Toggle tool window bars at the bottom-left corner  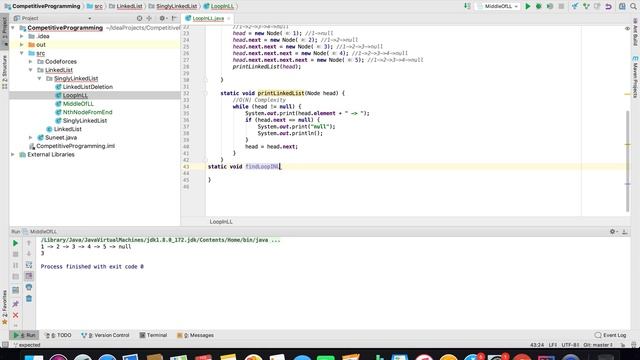coord(4,345)
